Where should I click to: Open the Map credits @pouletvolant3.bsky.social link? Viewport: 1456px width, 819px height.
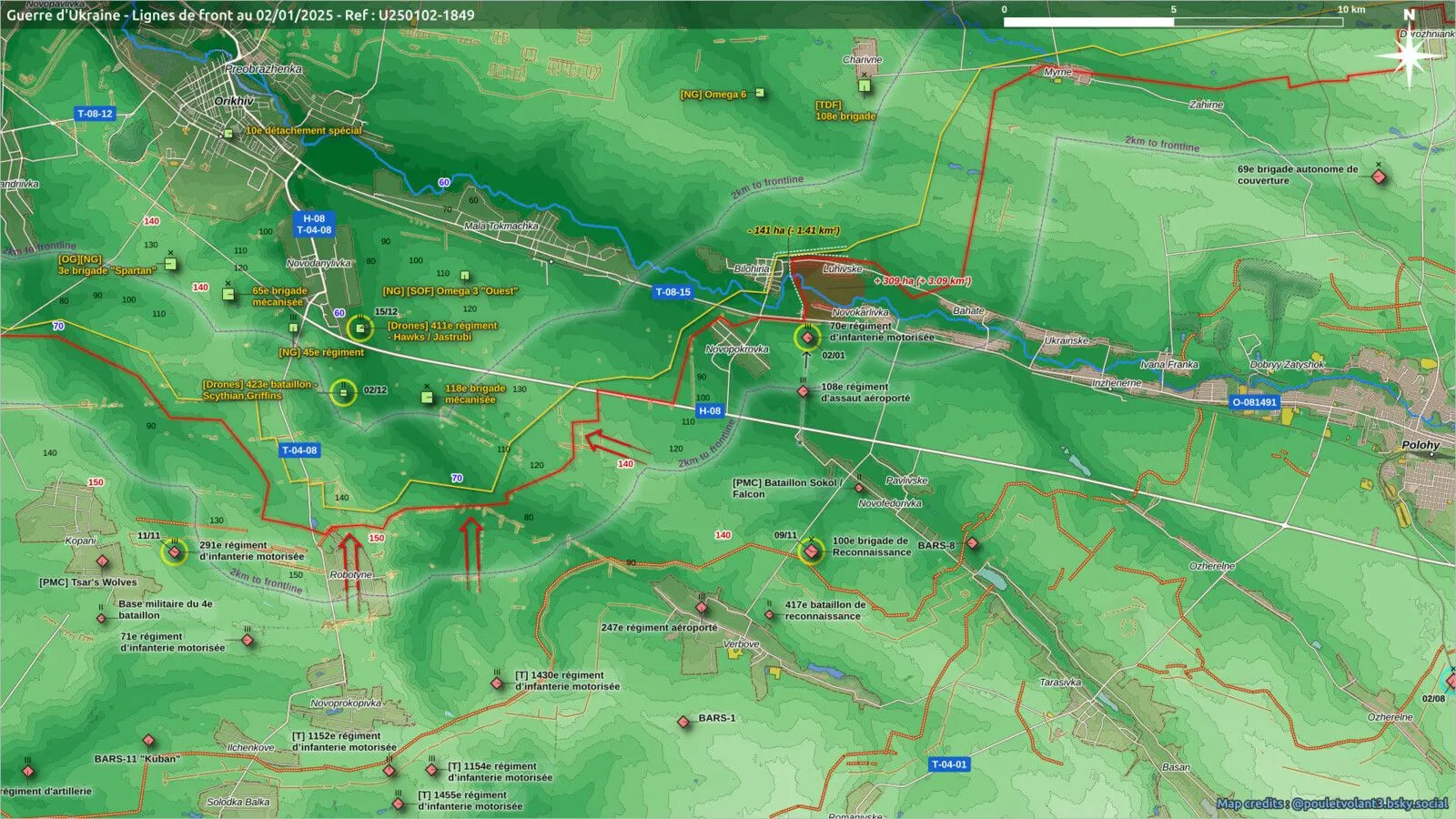(x=1332, y=804)
